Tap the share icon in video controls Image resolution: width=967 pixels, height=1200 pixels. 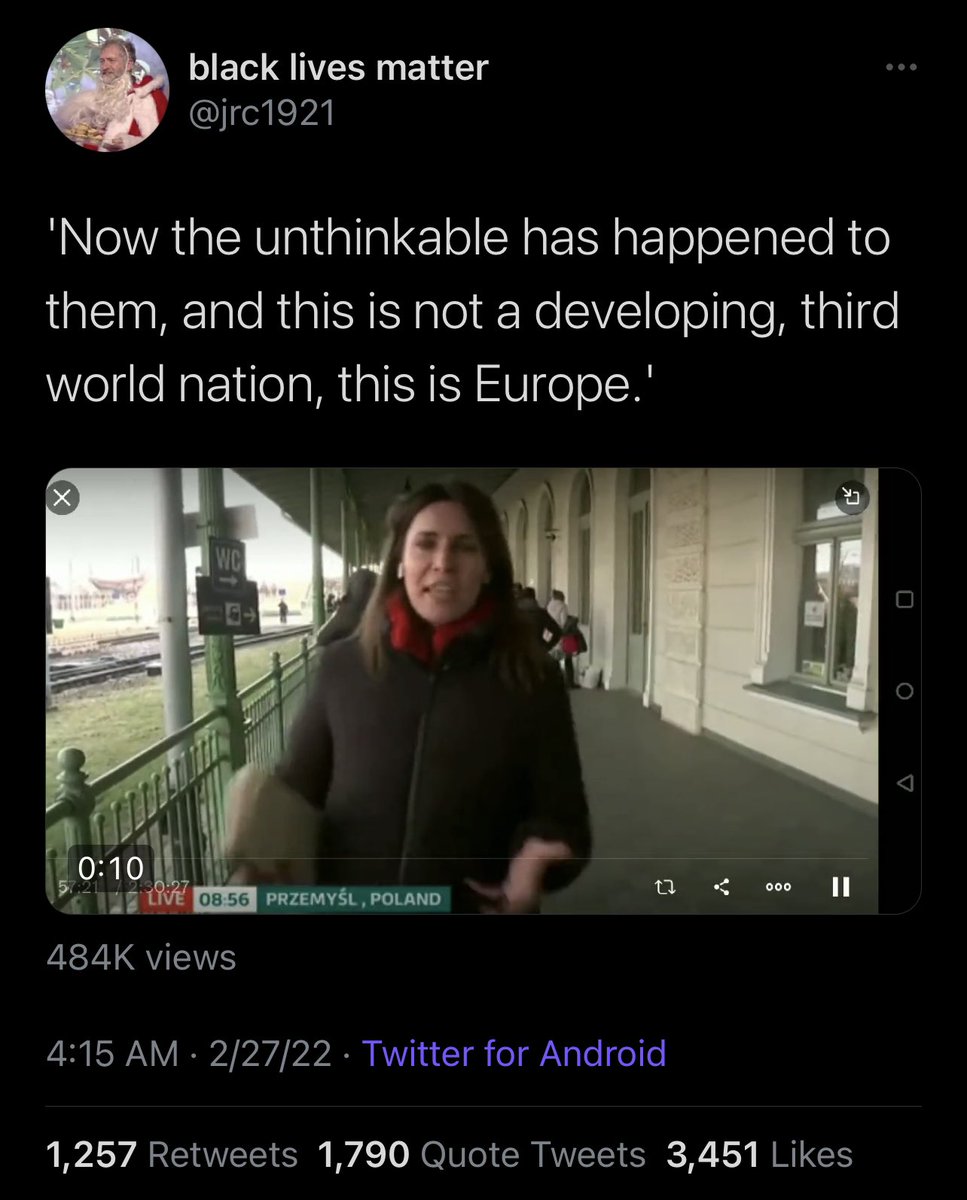coord(723,886)
